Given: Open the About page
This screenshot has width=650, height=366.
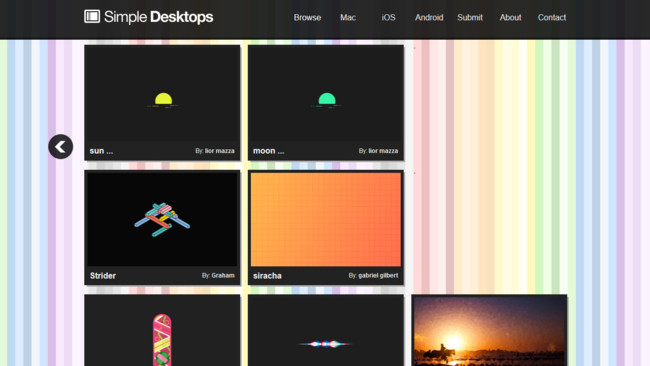Looking at the screenshot, I should [510, 17].
